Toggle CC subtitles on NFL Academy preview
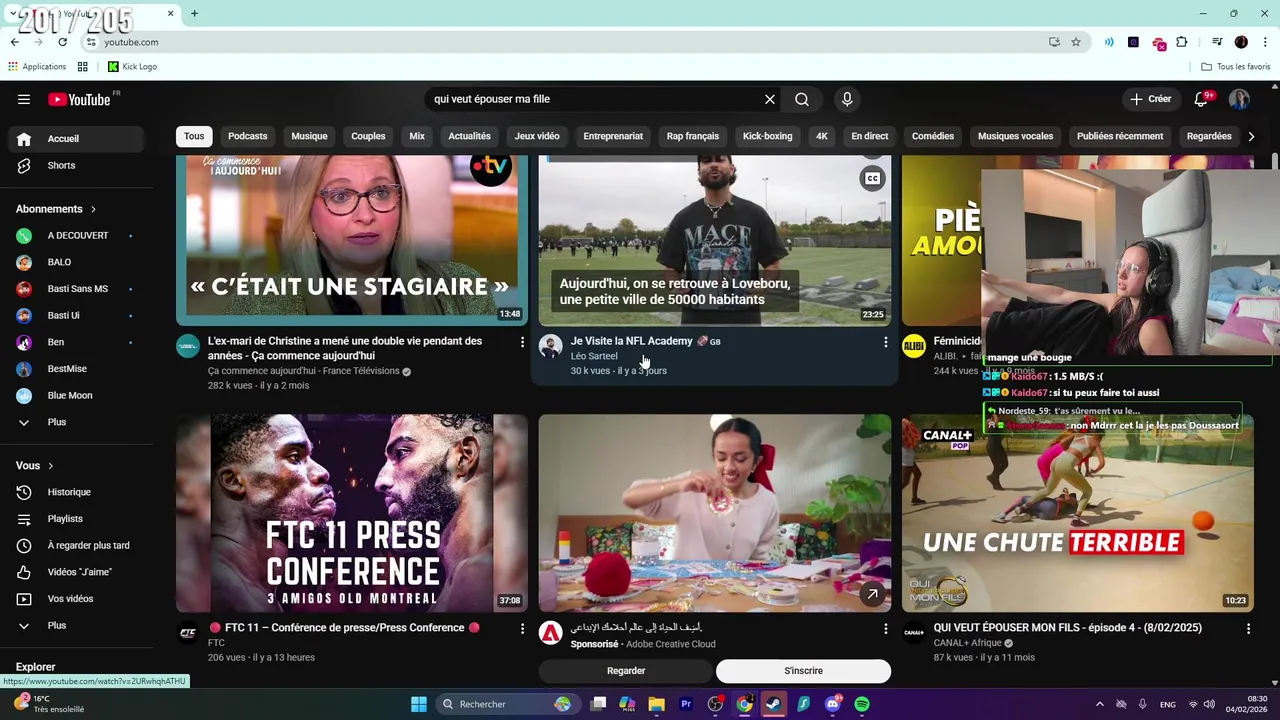Viewport: 1280px width, 720px height. click(x=872, y=179)
